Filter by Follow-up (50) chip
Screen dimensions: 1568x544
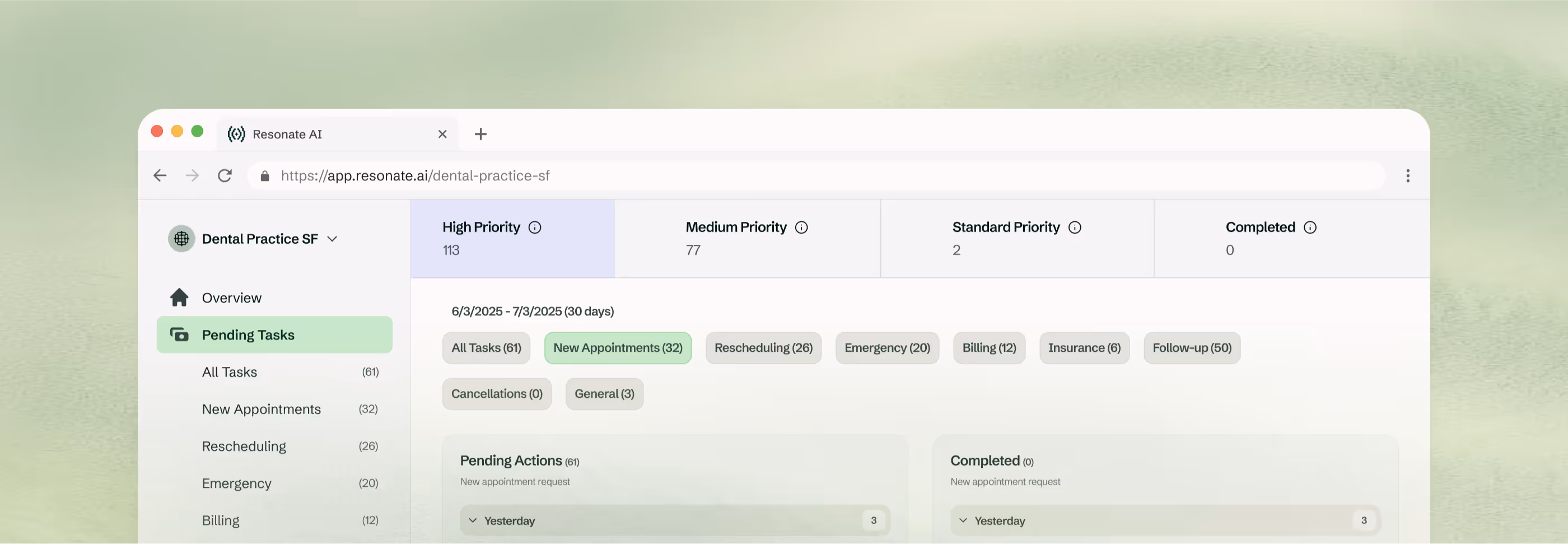pyautogui.click(x=1192, y=348)
